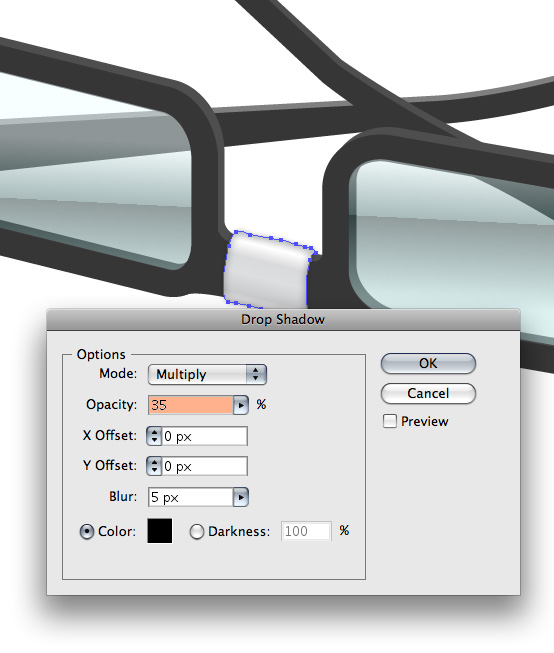Image resolution: width=554 pixels, height=653 pixels.
Task: Click the Y Offset text field
Action: coord(205,466)
